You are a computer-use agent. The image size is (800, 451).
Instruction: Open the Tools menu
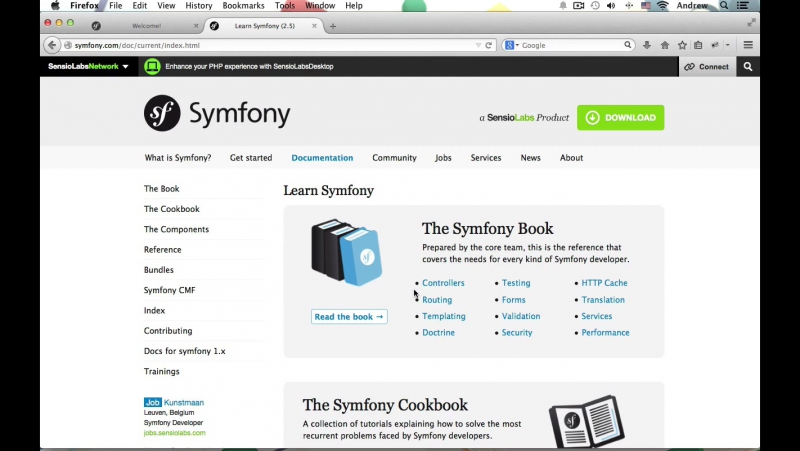285,6
